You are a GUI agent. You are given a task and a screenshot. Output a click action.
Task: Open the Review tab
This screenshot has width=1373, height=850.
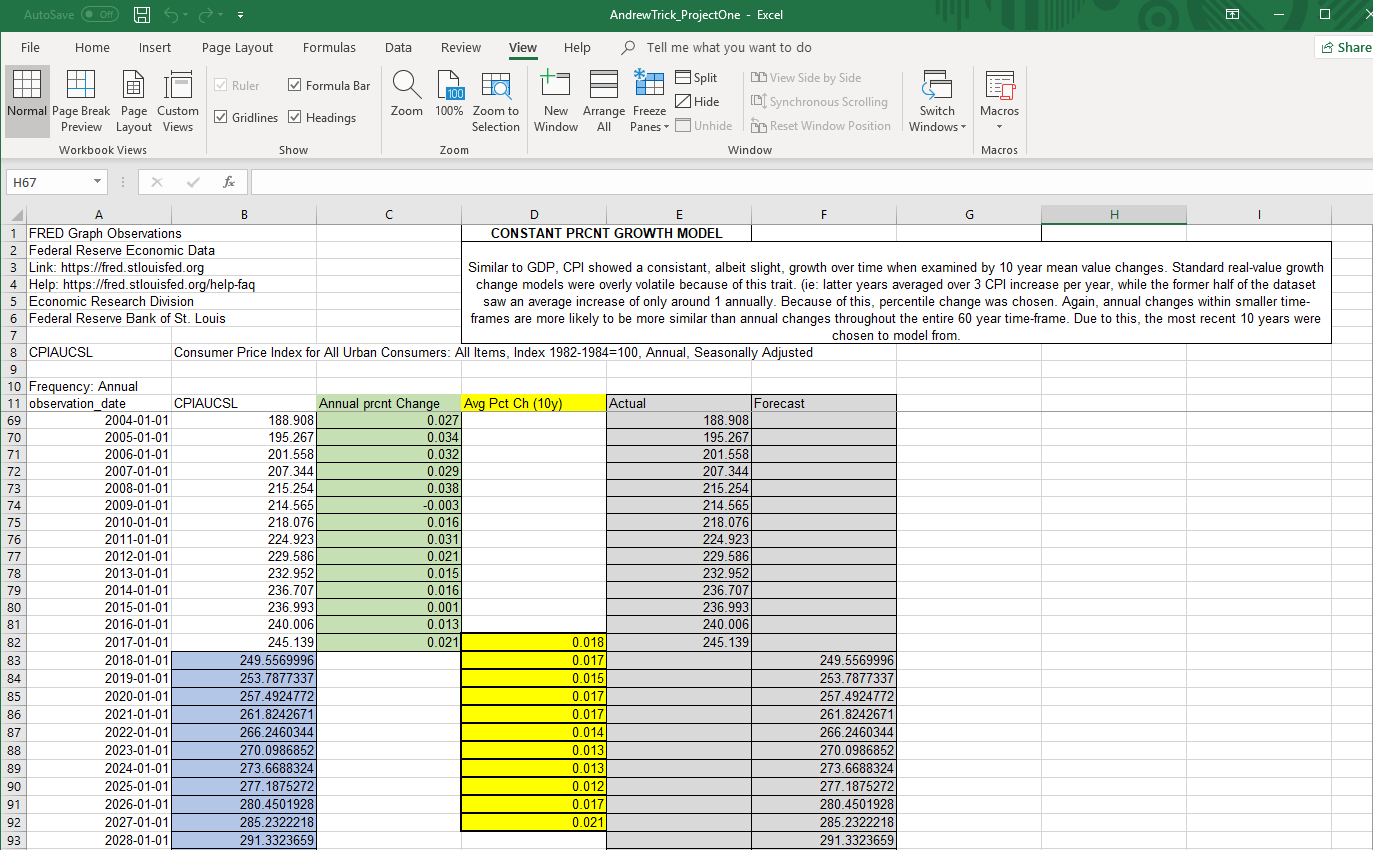coord(461,47)
